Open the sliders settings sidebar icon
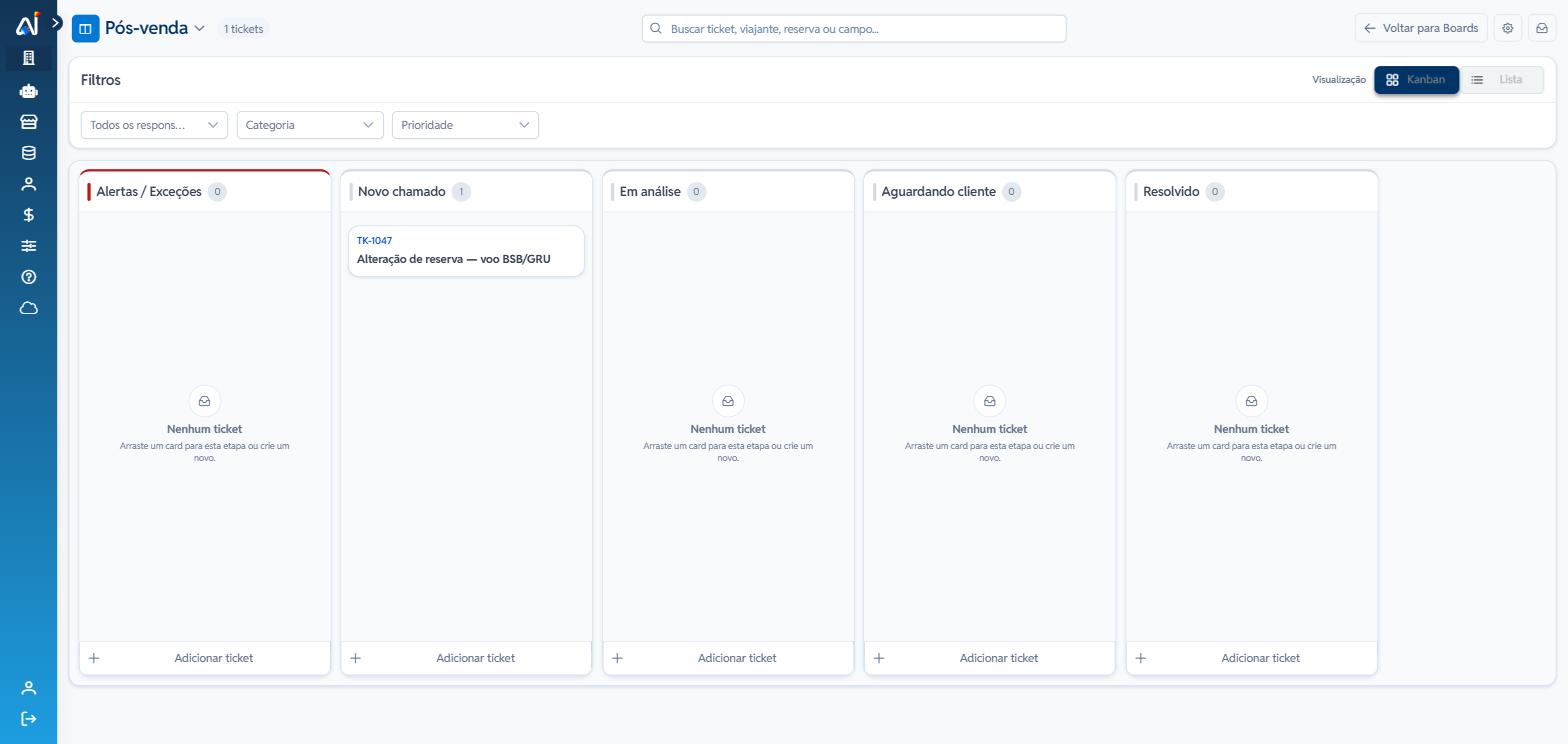 28,246
